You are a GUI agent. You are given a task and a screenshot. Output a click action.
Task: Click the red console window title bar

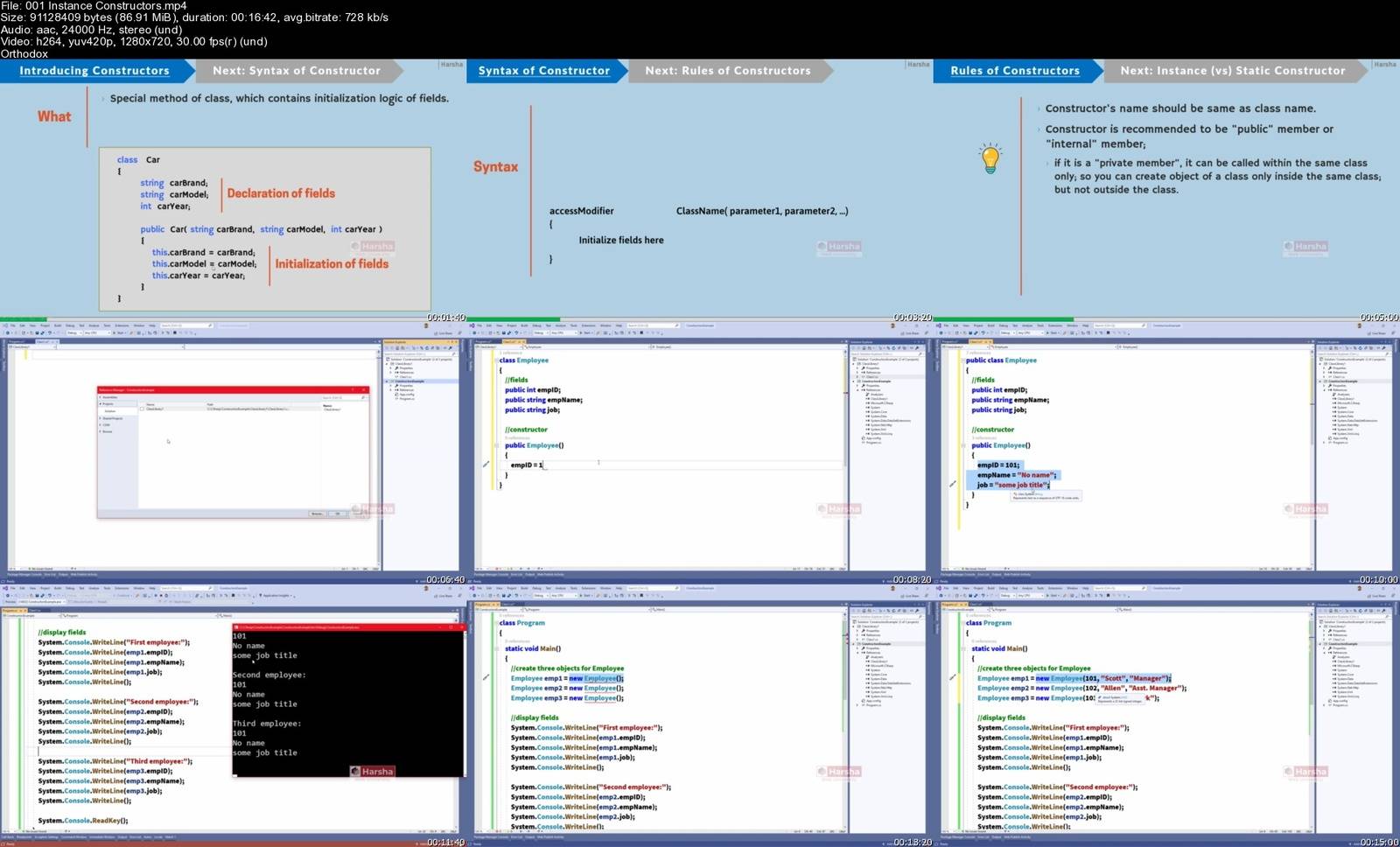[349, 626]
